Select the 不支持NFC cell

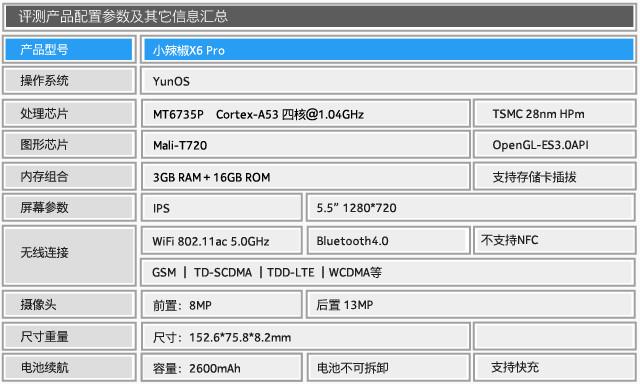click(x=555, y=240)
